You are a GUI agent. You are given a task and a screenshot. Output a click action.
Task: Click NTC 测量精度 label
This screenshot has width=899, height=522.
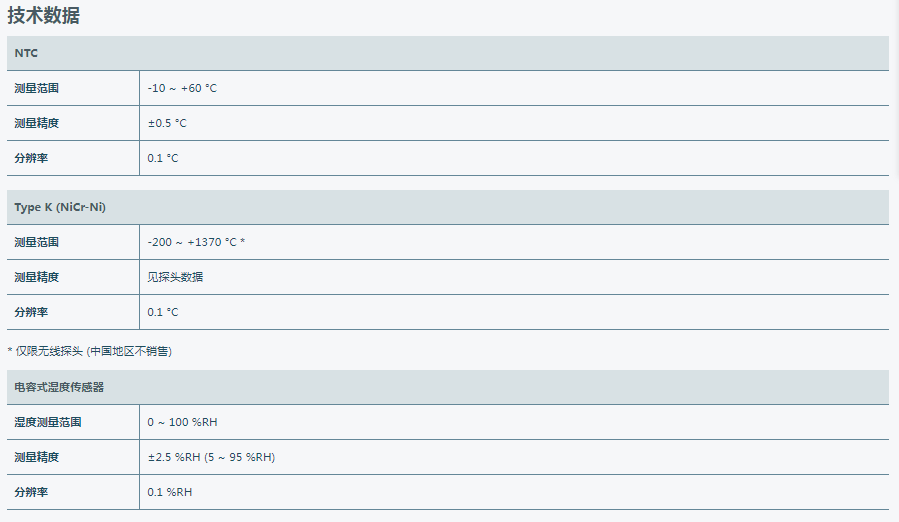(x=37, y=123)
